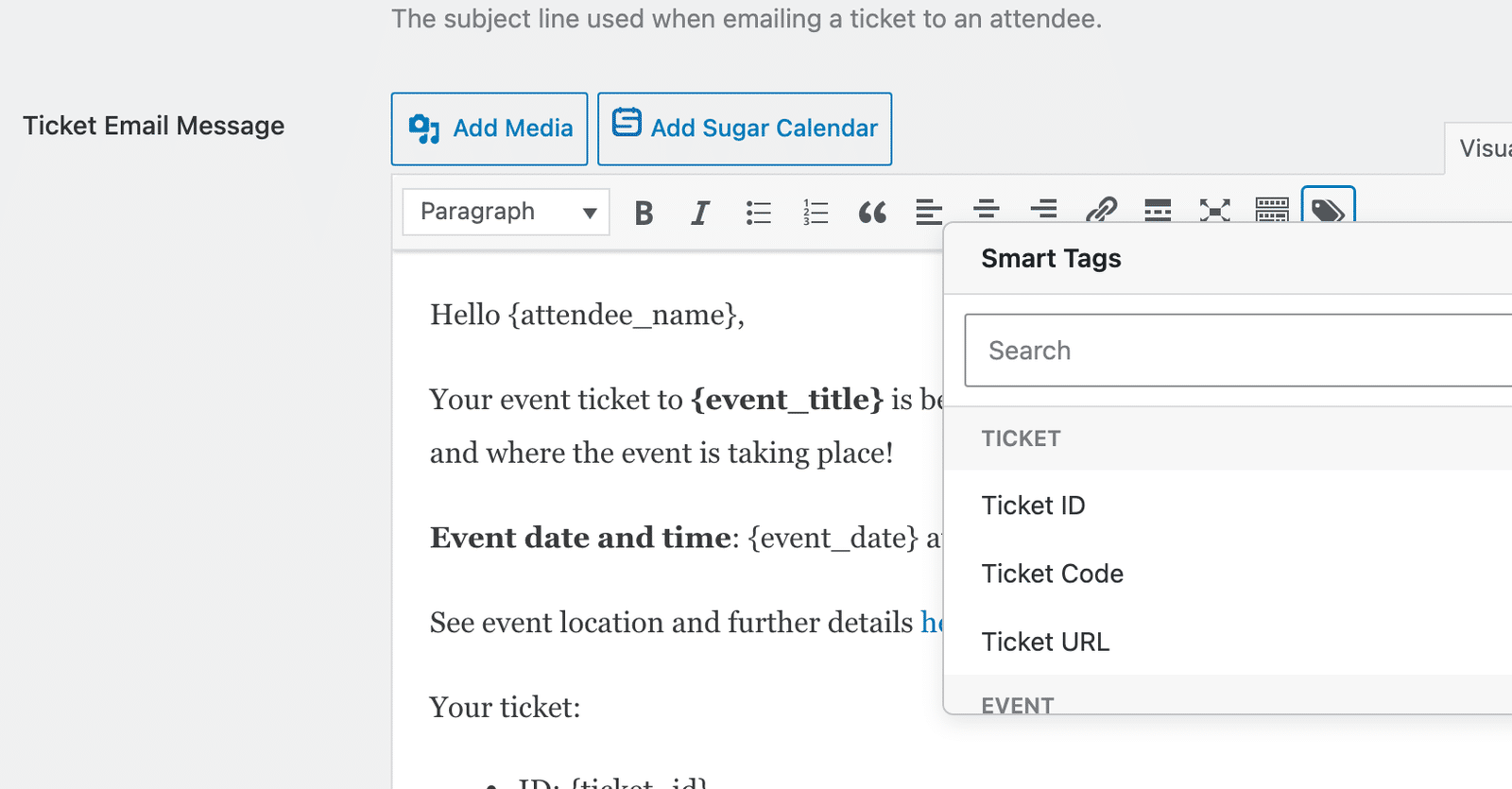Toggle fullscreen distraction-free mode icon
The height and width of the screenshot is (789, 1512).
(1215, 210)
